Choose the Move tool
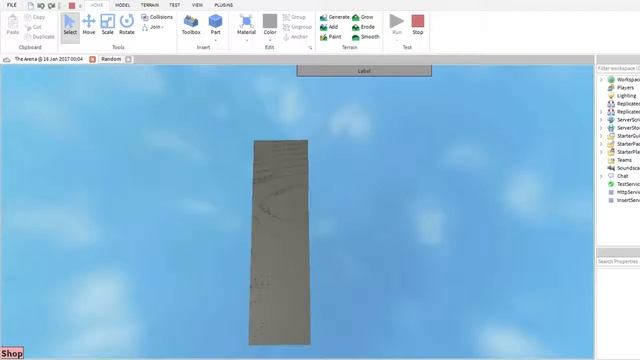 (x=89, y=24)
